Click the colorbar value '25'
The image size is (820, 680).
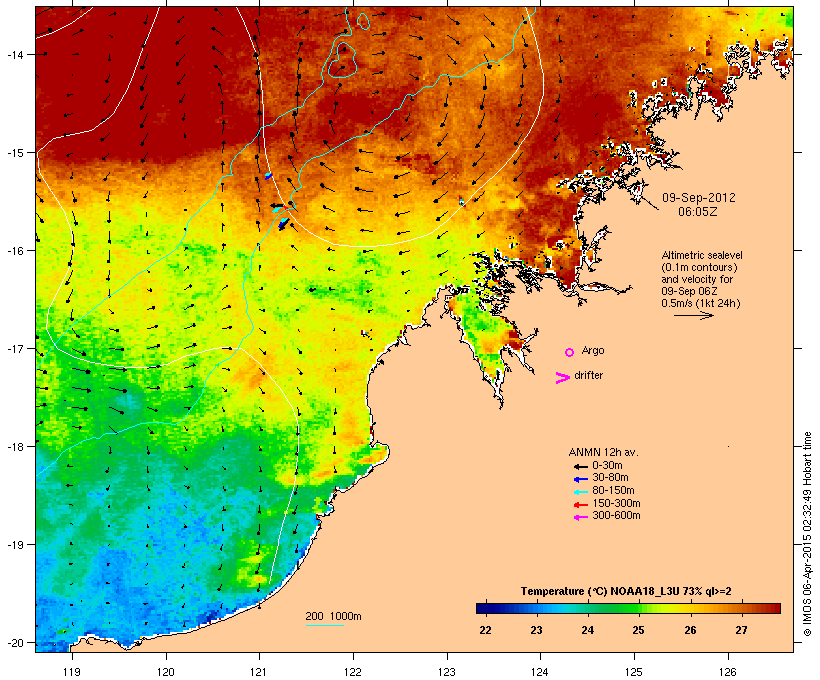639,630
